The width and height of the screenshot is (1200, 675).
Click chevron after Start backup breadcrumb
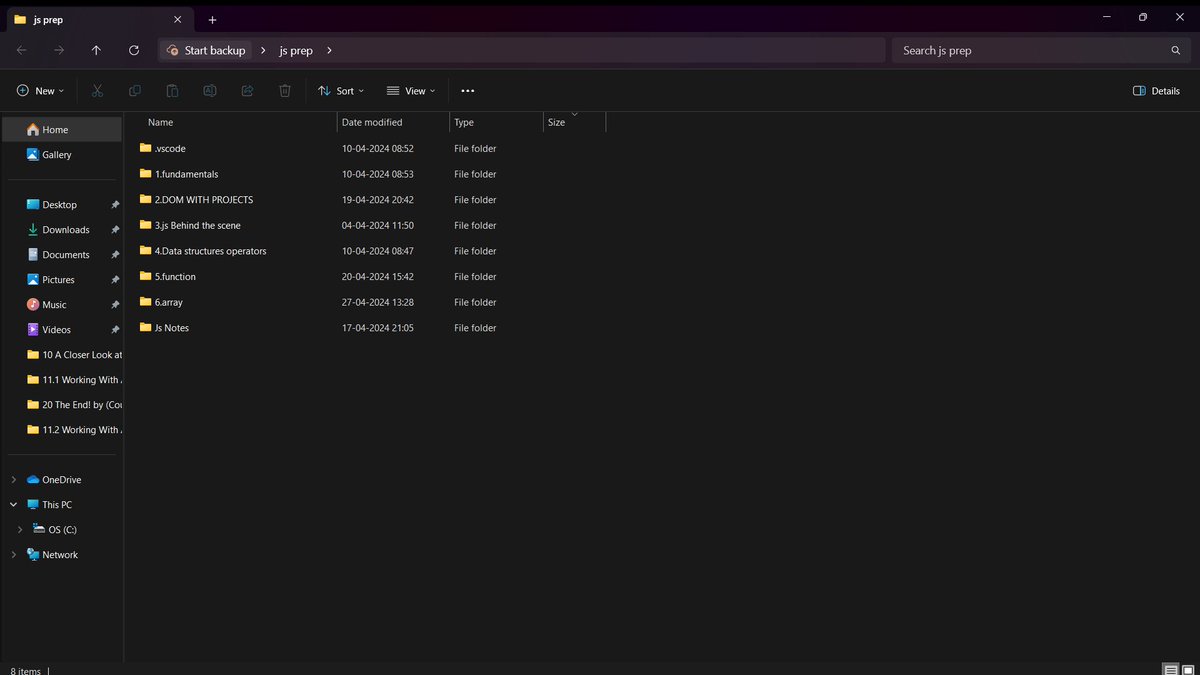263,50
